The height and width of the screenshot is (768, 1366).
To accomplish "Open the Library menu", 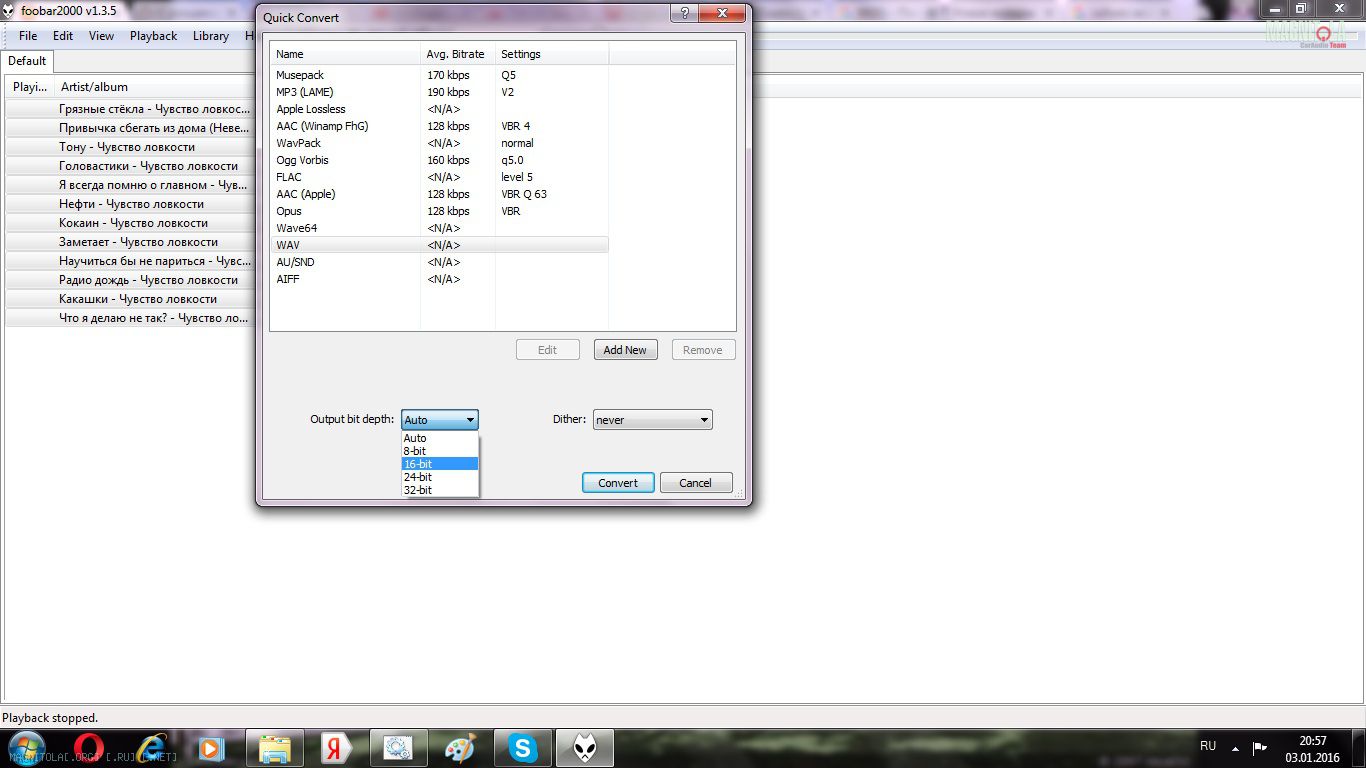I will (210, 36).
